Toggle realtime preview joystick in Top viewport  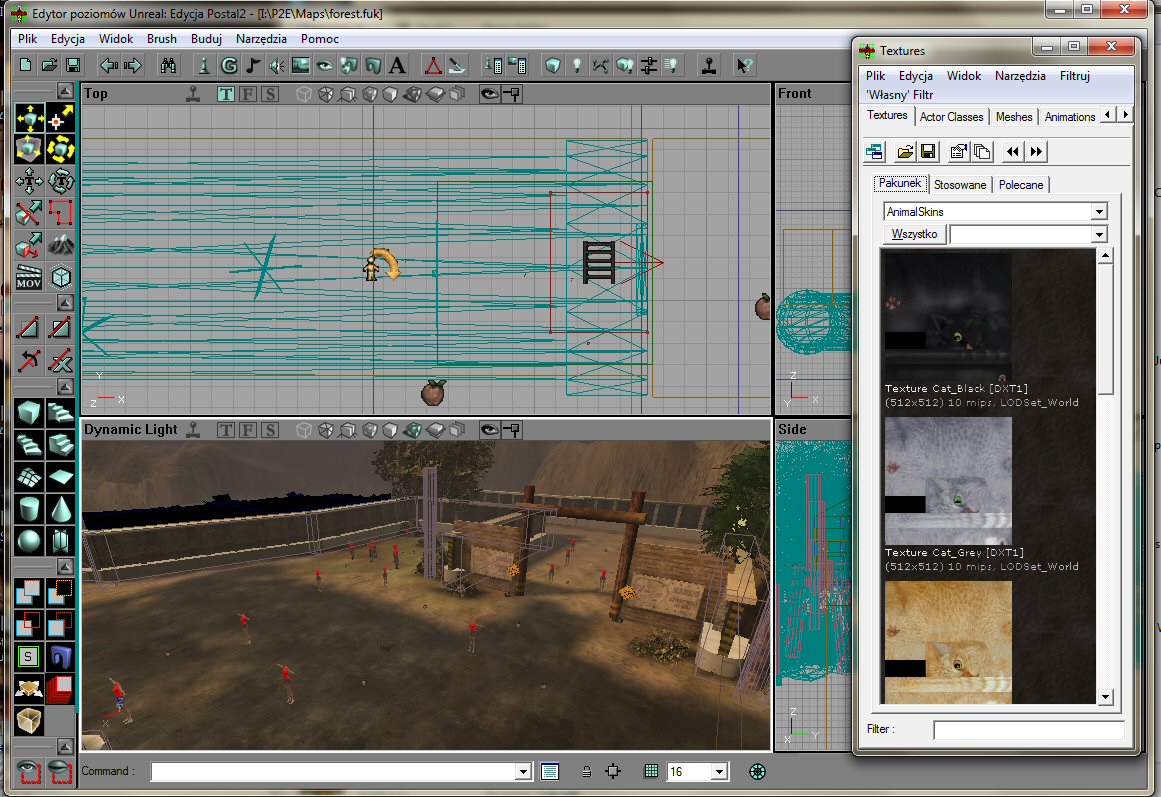tap(193, 94)
